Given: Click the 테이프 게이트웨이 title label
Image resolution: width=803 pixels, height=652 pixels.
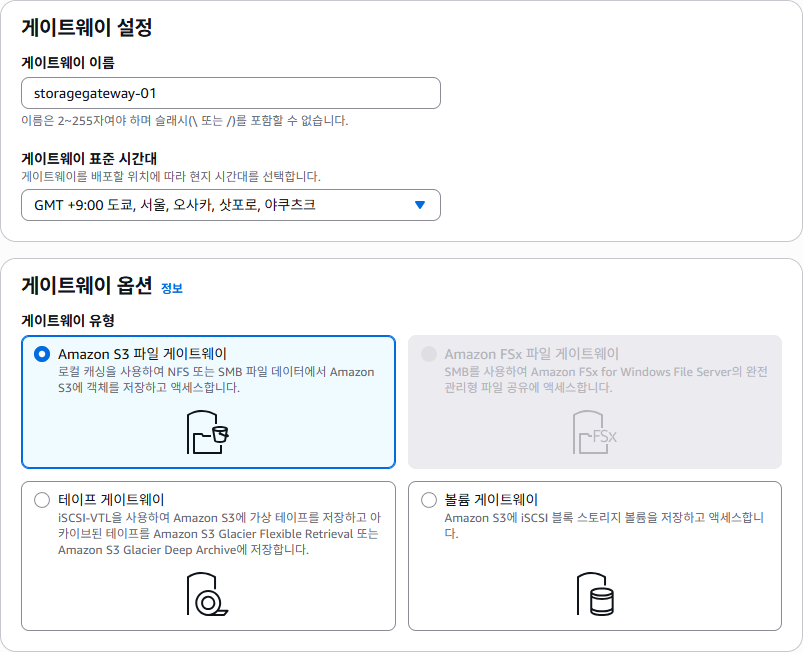Looking at the screenshot, I should 111,500.
